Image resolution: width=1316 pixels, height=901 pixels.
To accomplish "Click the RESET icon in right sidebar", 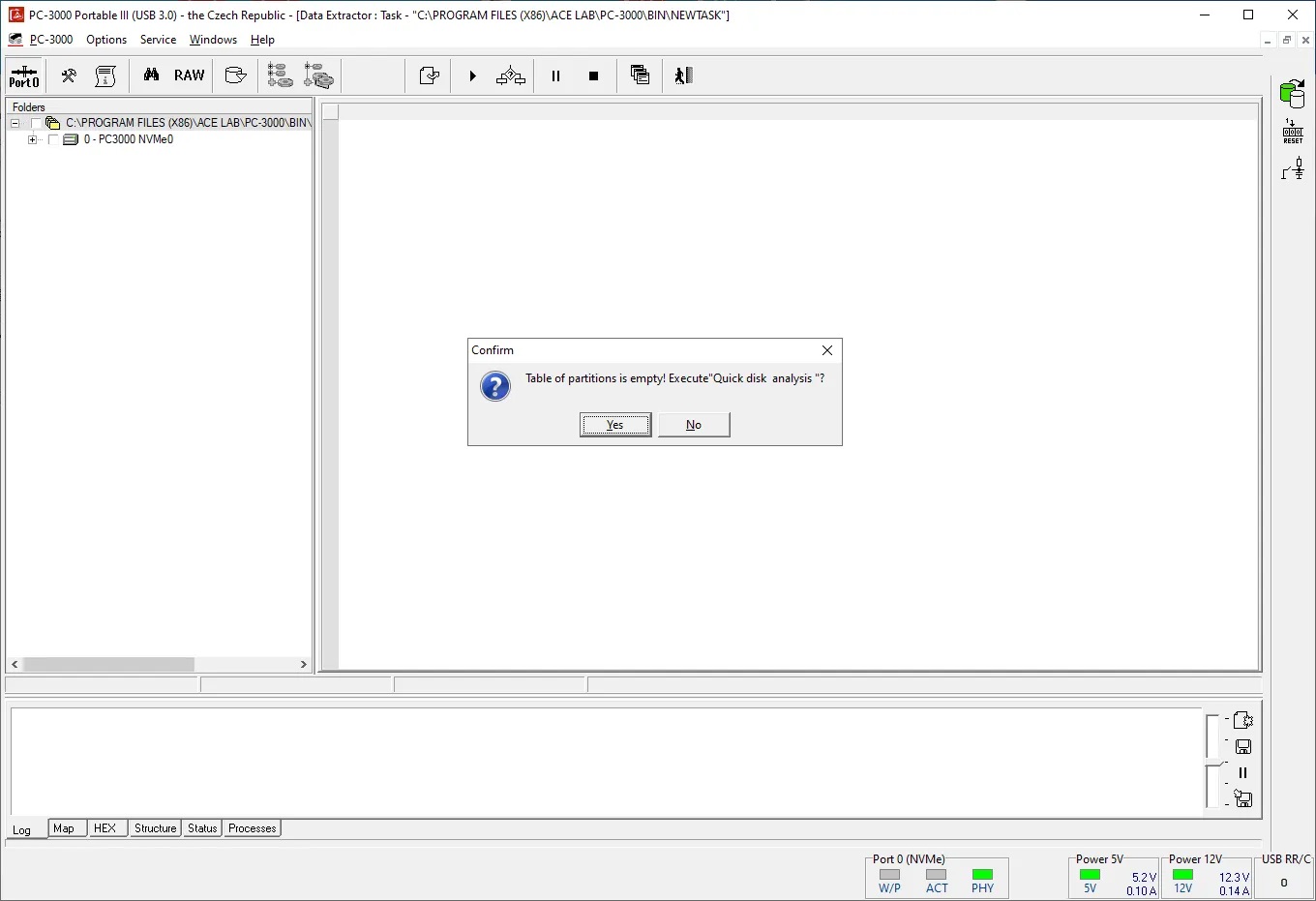I will click(x=1293, y=132).
